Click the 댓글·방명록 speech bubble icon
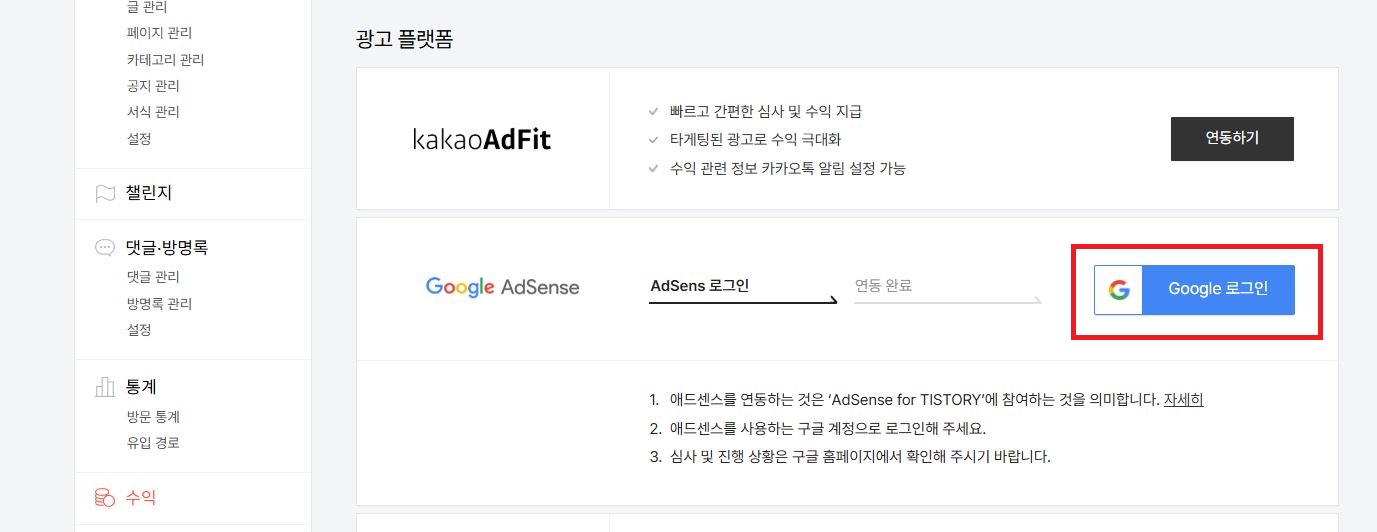Image resolution: width=1377 pixels, height=532 pixels. (x=105, y=247)
